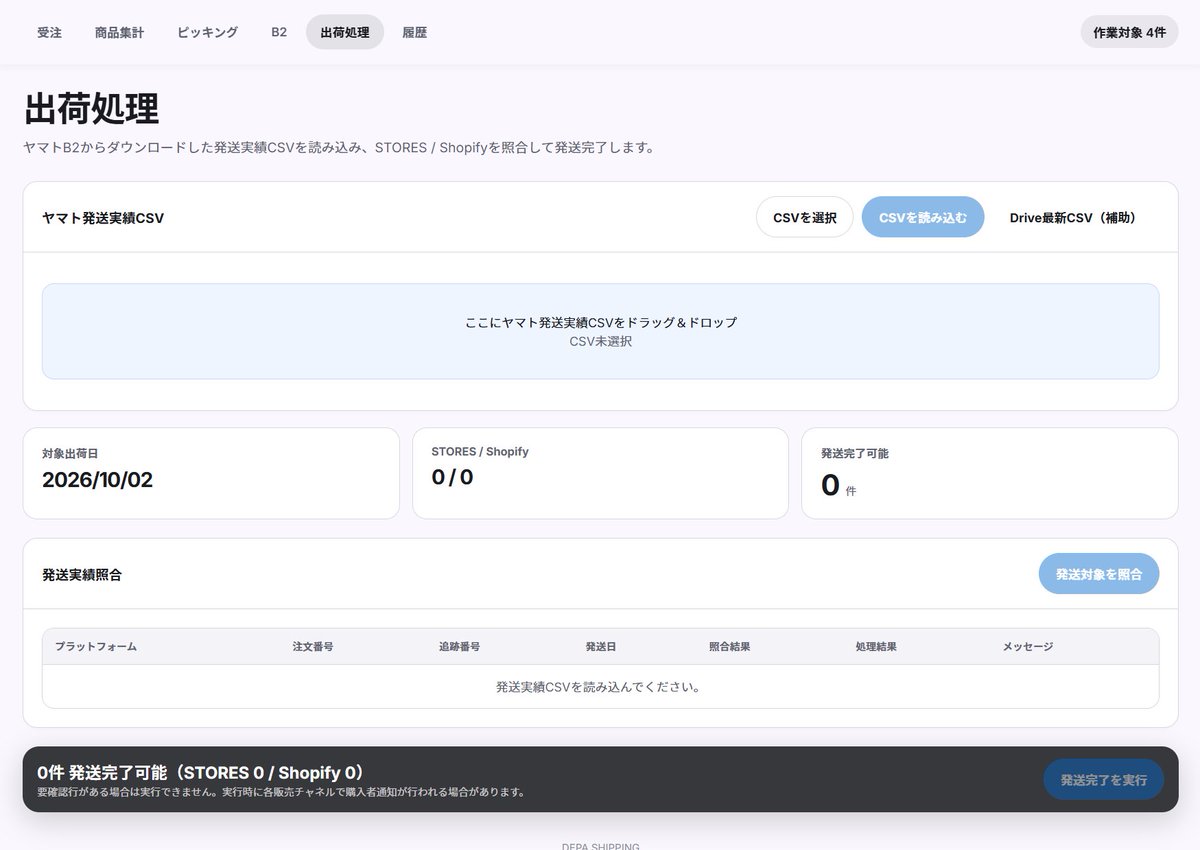
Task: Click the 発送対象を照合 button
Action: coord(1099,574)
